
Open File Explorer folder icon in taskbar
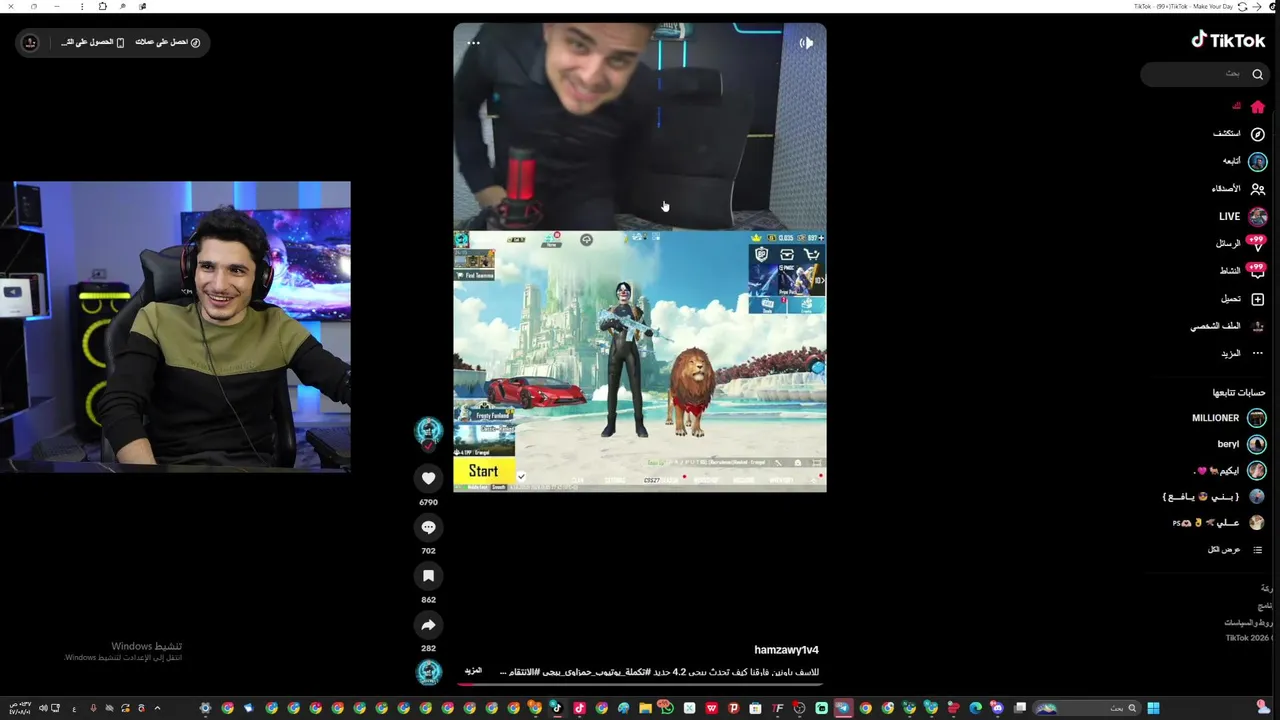pyautogui.click(x=645, y=708)
